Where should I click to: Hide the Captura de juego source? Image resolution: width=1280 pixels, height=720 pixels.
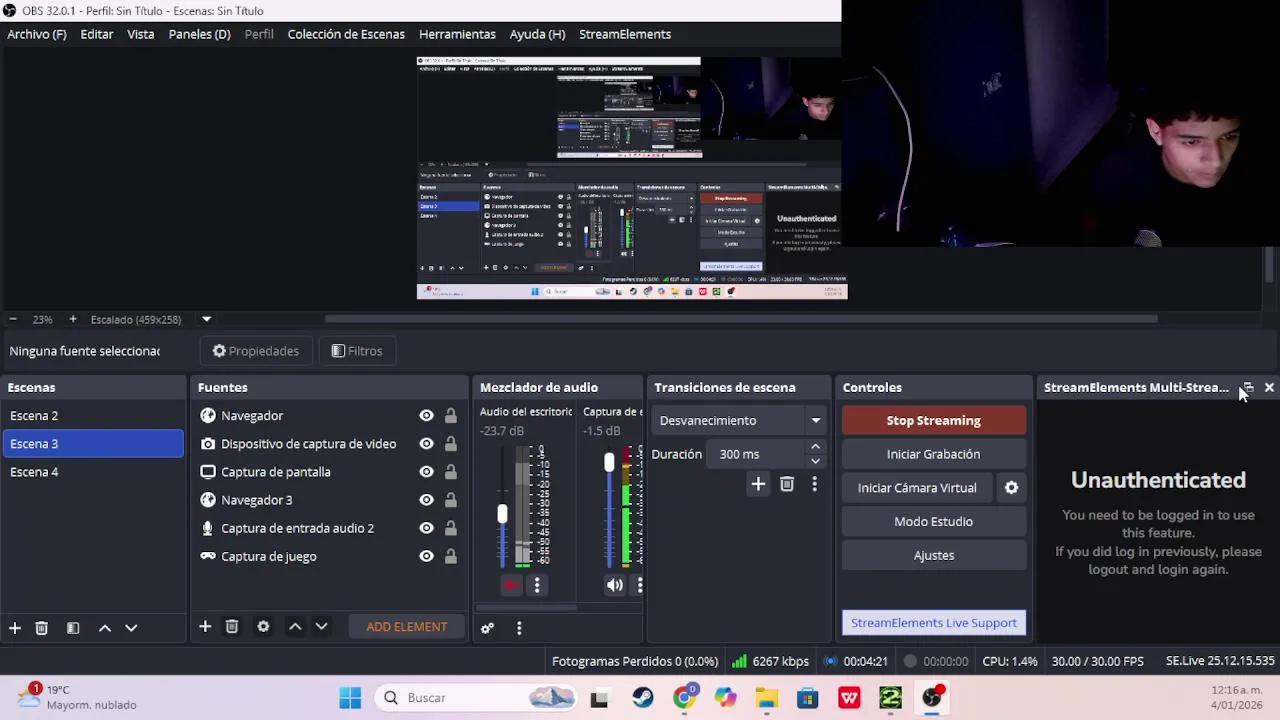coord(426,556)
